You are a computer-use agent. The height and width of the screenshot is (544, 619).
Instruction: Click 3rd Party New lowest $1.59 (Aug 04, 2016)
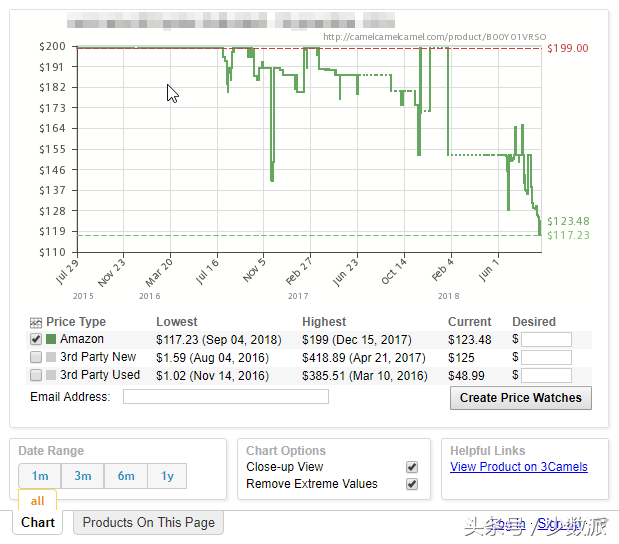[x=212, y=358]
